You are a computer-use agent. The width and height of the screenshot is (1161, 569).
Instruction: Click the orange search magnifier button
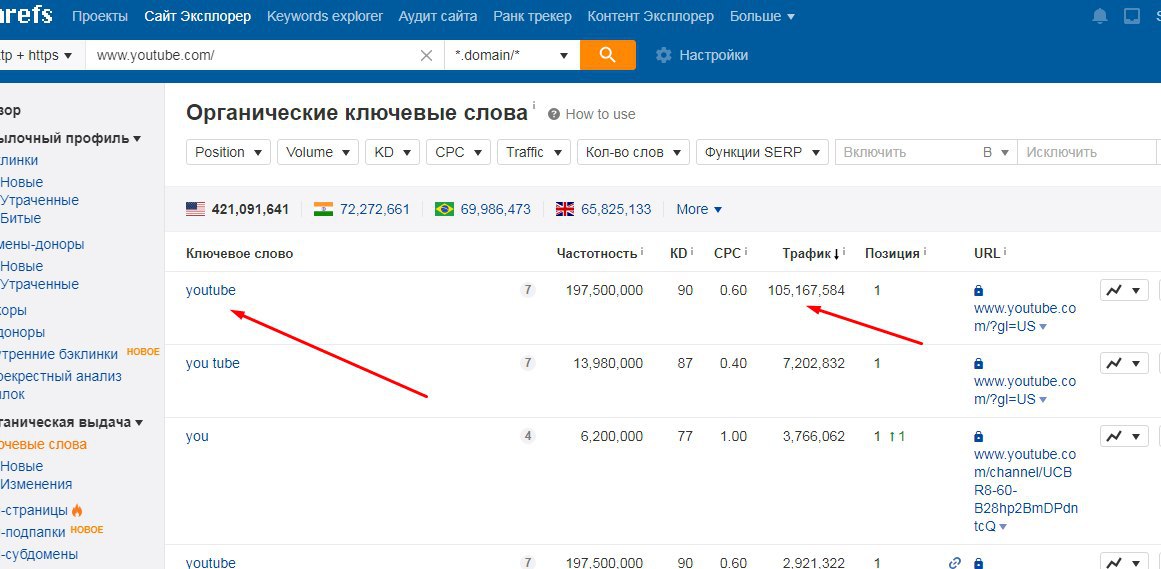pos(607,55)
